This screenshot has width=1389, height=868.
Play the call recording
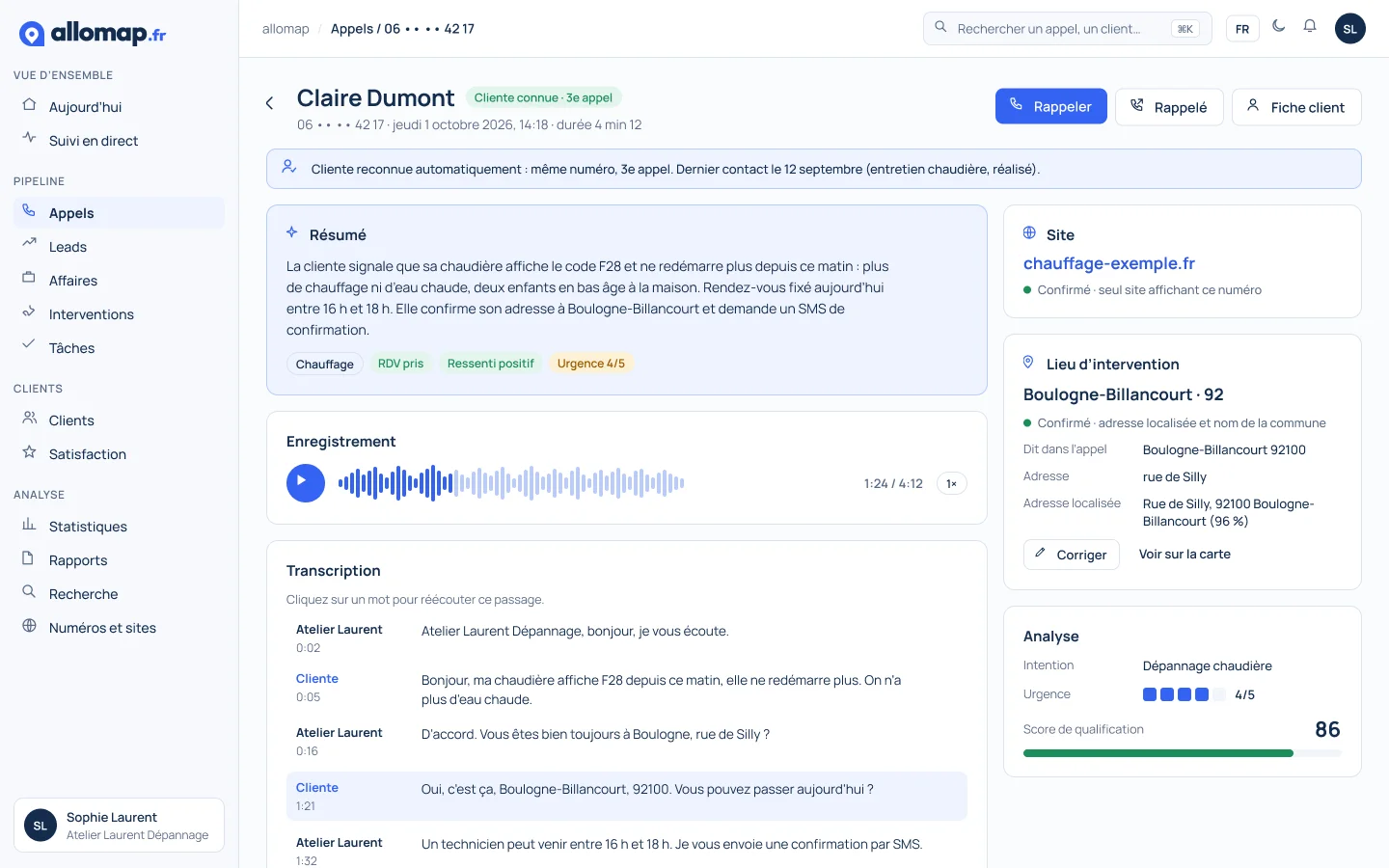pos(306,483)
